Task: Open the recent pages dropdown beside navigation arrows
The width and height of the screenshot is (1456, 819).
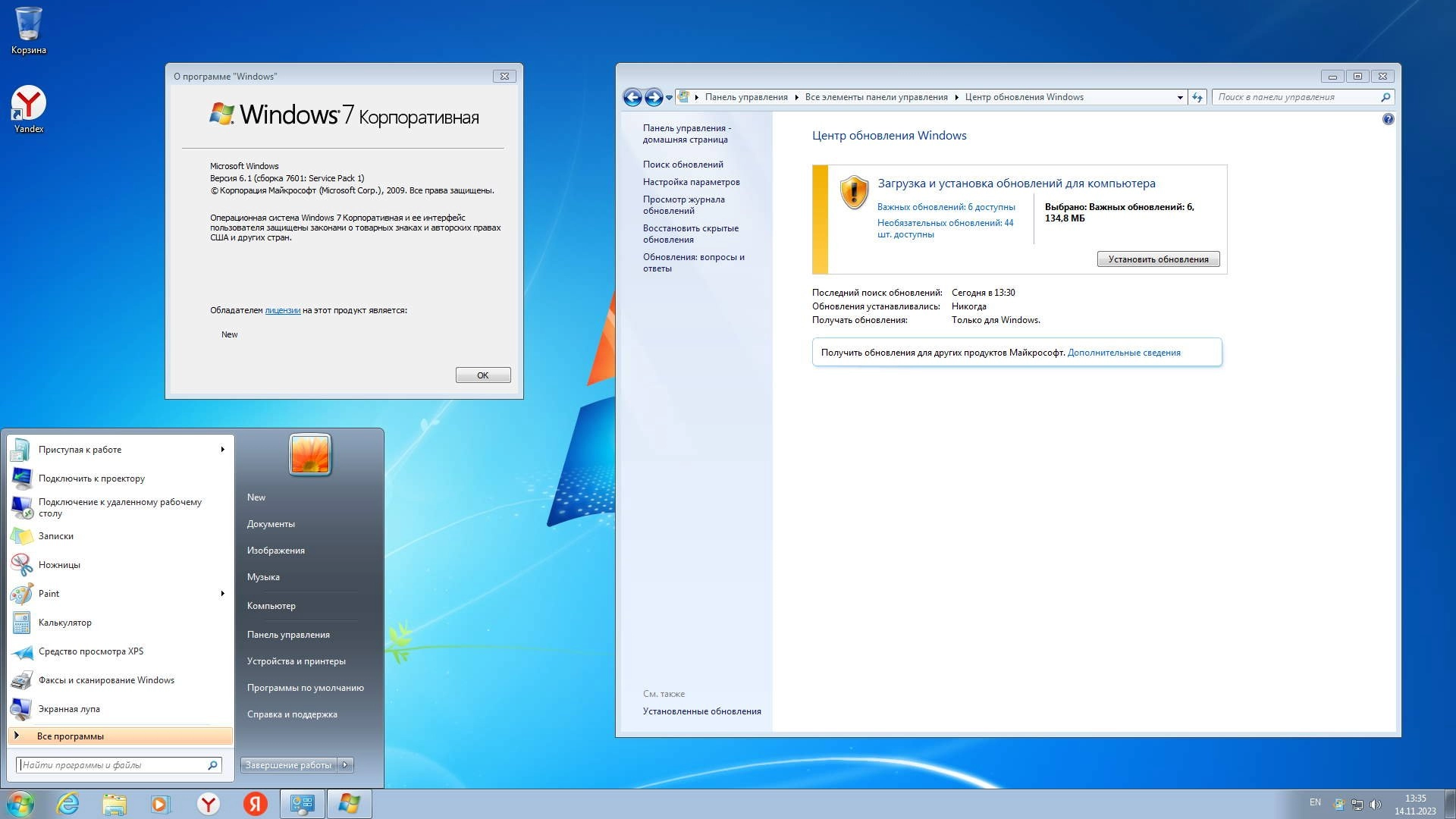Action: pos(669,98)
